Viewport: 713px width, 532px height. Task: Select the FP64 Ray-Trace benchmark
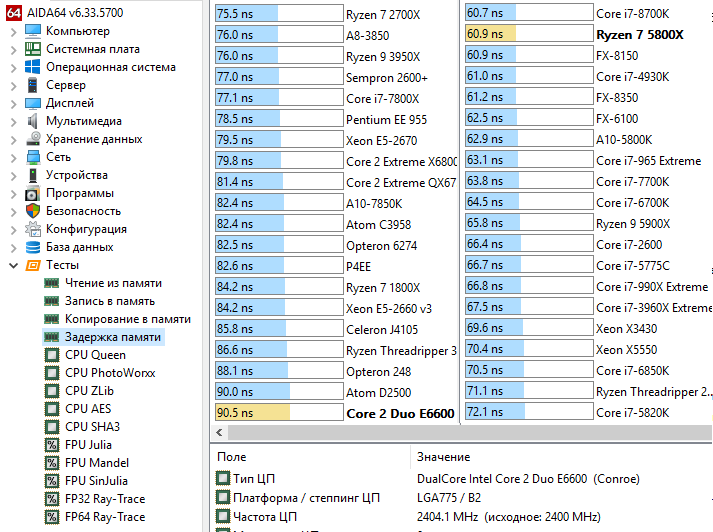(x=104, y=517)
